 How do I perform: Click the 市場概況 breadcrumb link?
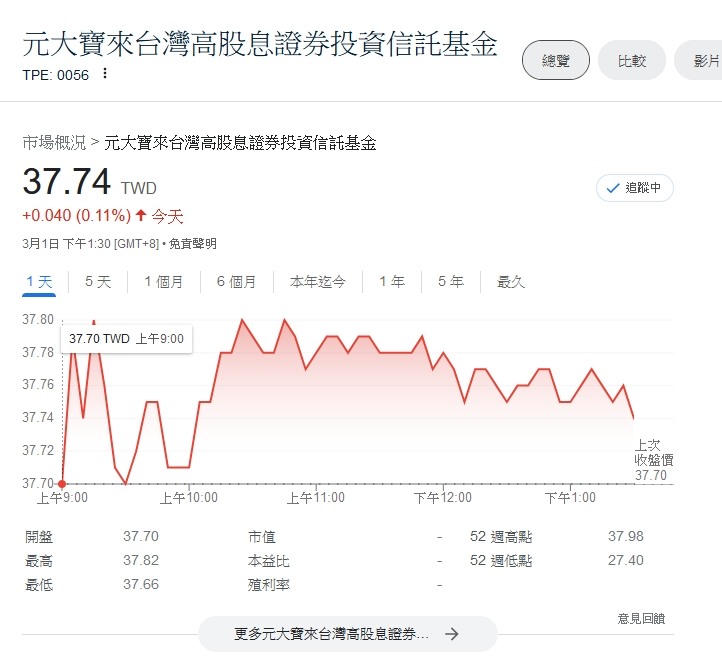point(54,143)
